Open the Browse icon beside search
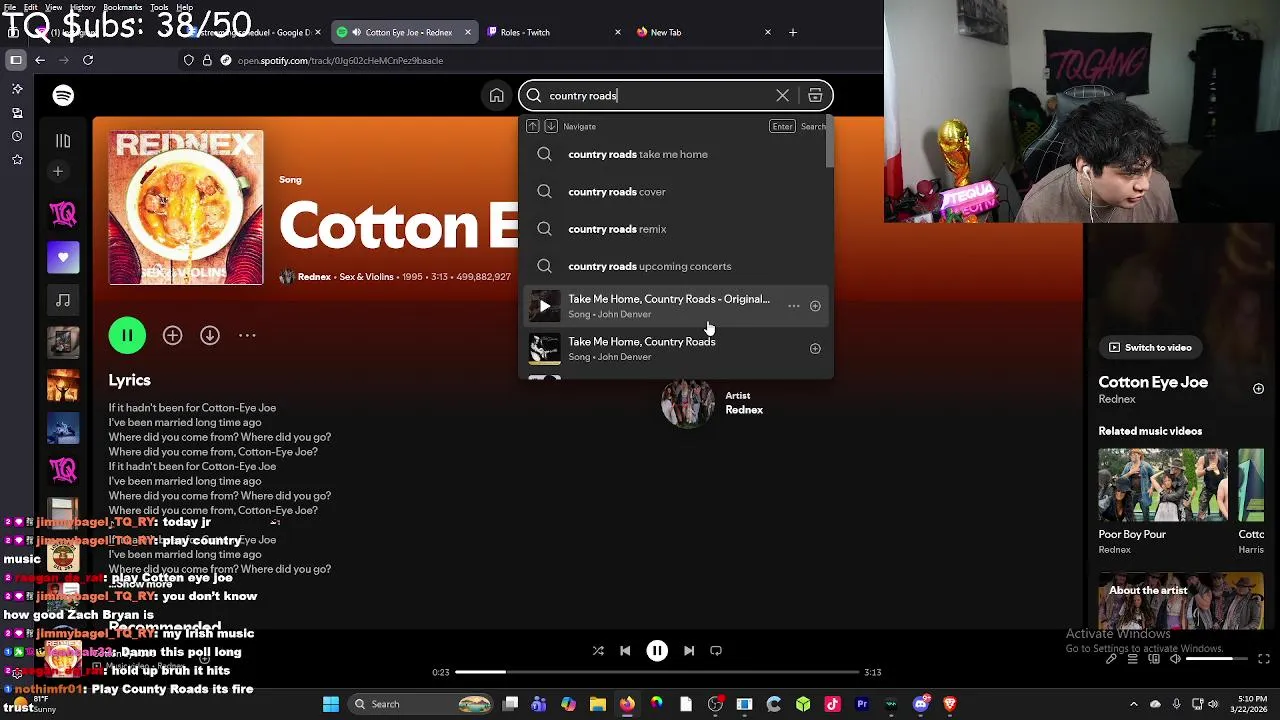 click(815, 96)
